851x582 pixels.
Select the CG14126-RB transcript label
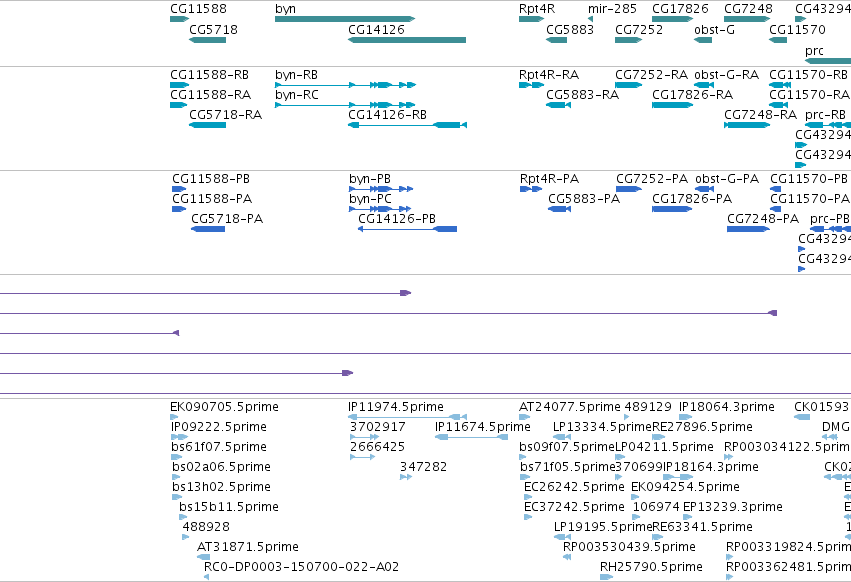388,115
